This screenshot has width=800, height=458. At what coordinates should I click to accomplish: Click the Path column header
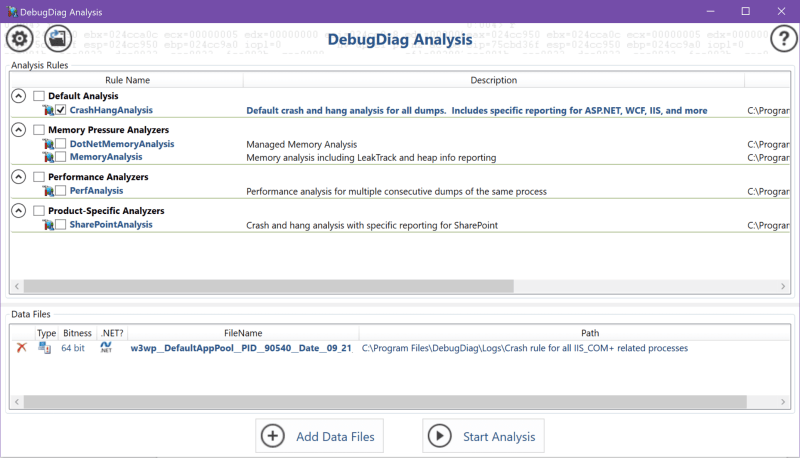click(590, 333)
